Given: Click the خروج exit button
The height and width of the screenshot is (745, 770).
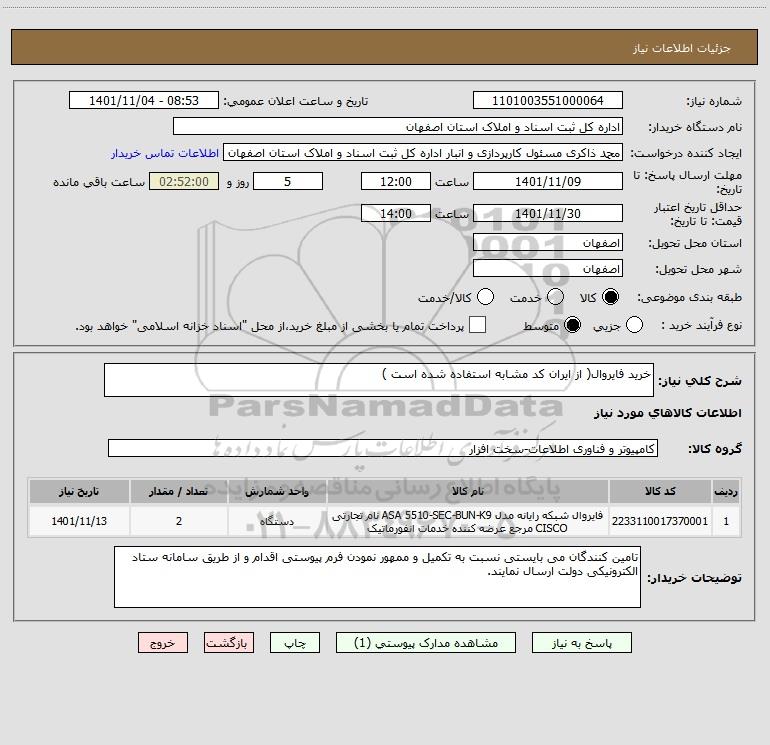Looking at the screenshot, I should [x=163, y=643].
